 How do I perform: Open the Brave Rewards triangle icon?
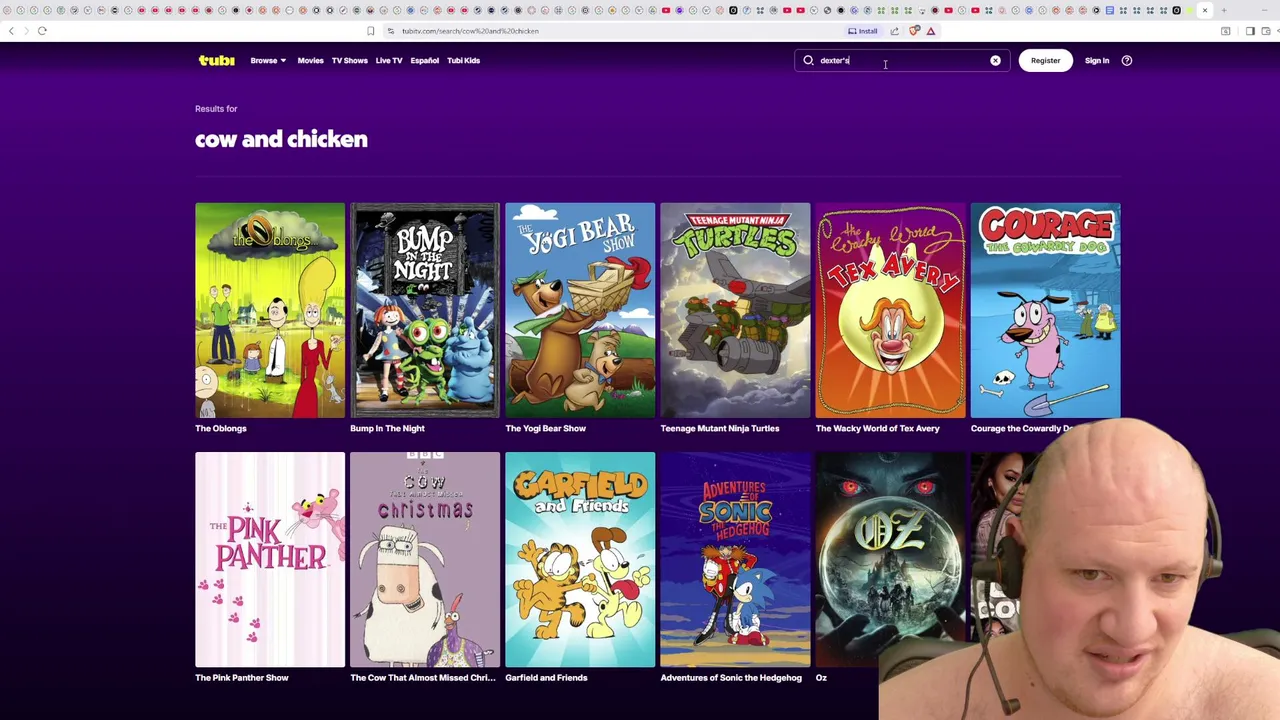(x=930, y=31)
